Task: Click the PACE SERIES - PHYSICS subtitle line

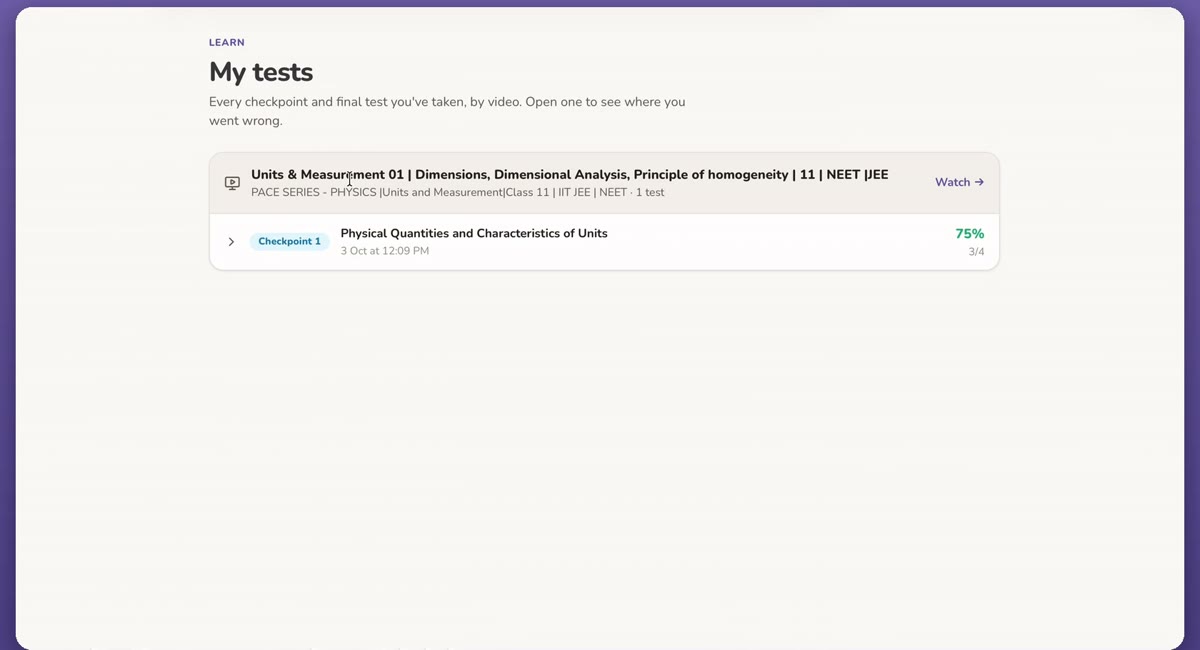Action: [x=458, y=192]
